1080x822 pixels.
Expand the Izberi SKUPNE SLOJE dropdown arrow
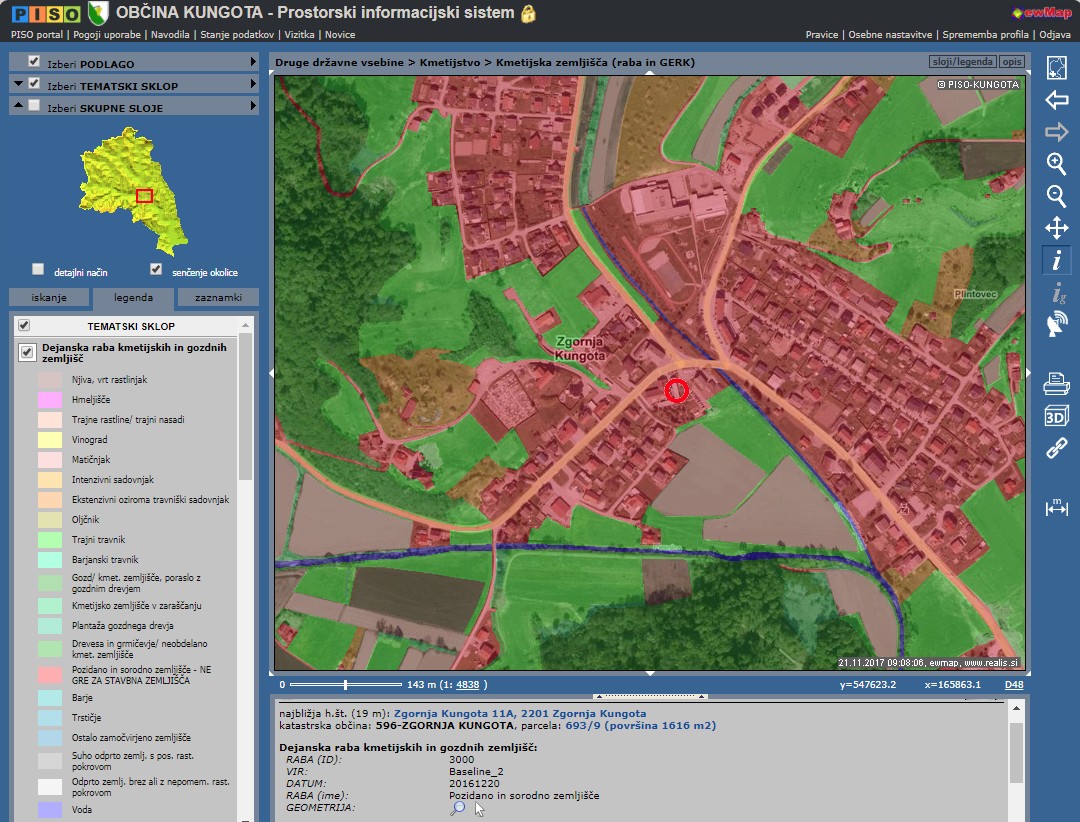click(x=253, y=107)
